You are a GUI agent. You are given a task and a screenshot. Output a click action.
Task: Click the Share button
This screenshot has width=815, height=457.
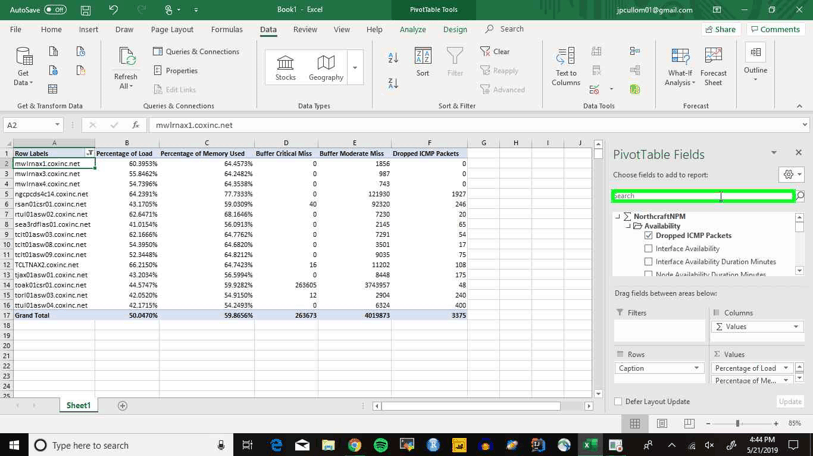click(x=720, y=30)
